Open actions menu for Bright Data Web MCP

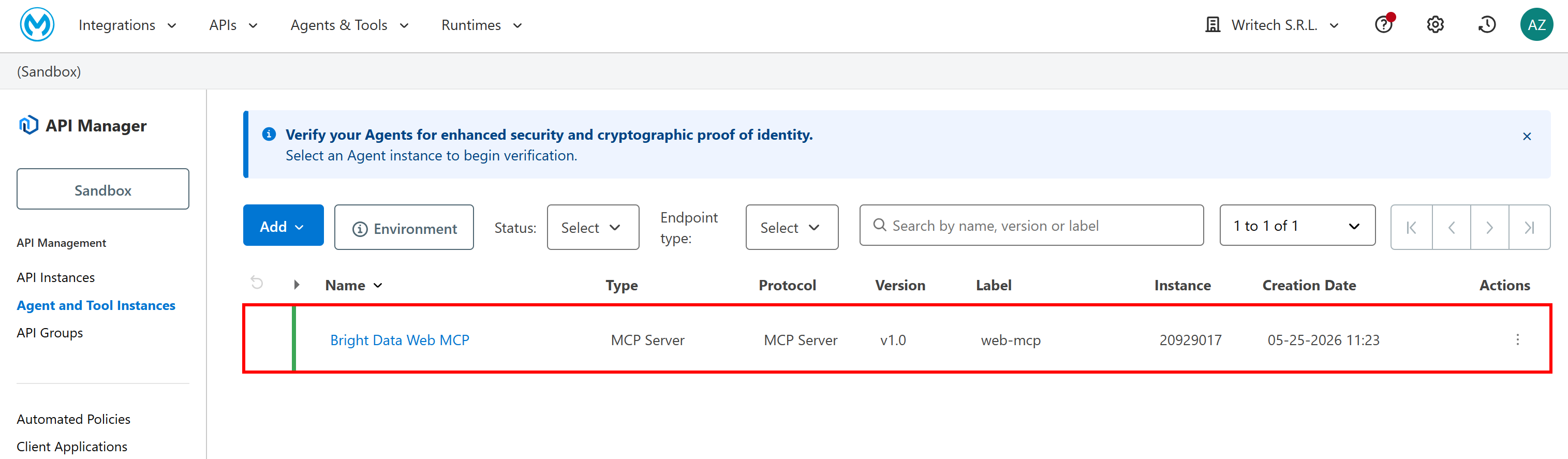click(1517, 339)
